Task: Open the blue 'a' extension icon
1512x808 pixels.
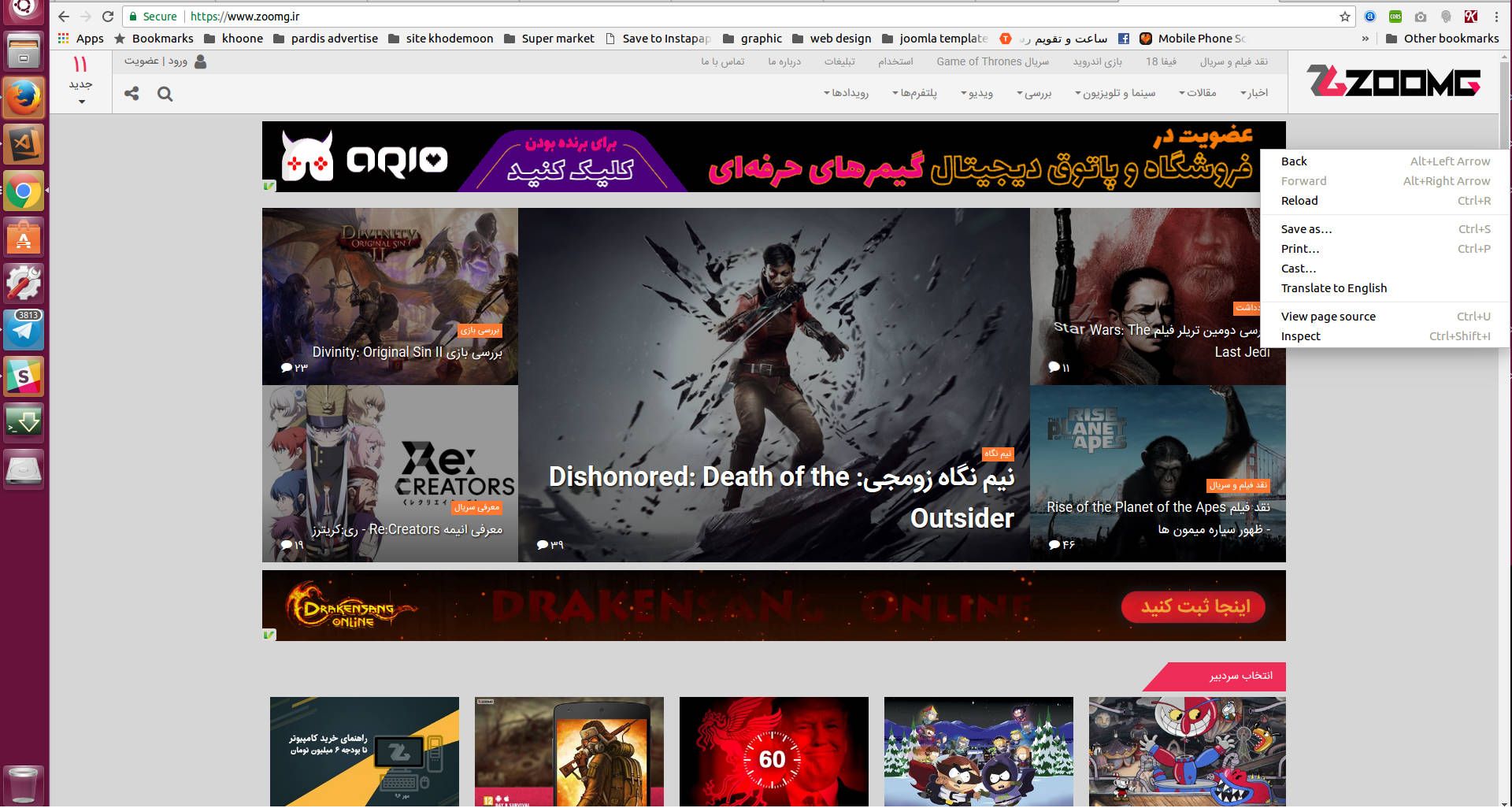Action: point(1370,17)
